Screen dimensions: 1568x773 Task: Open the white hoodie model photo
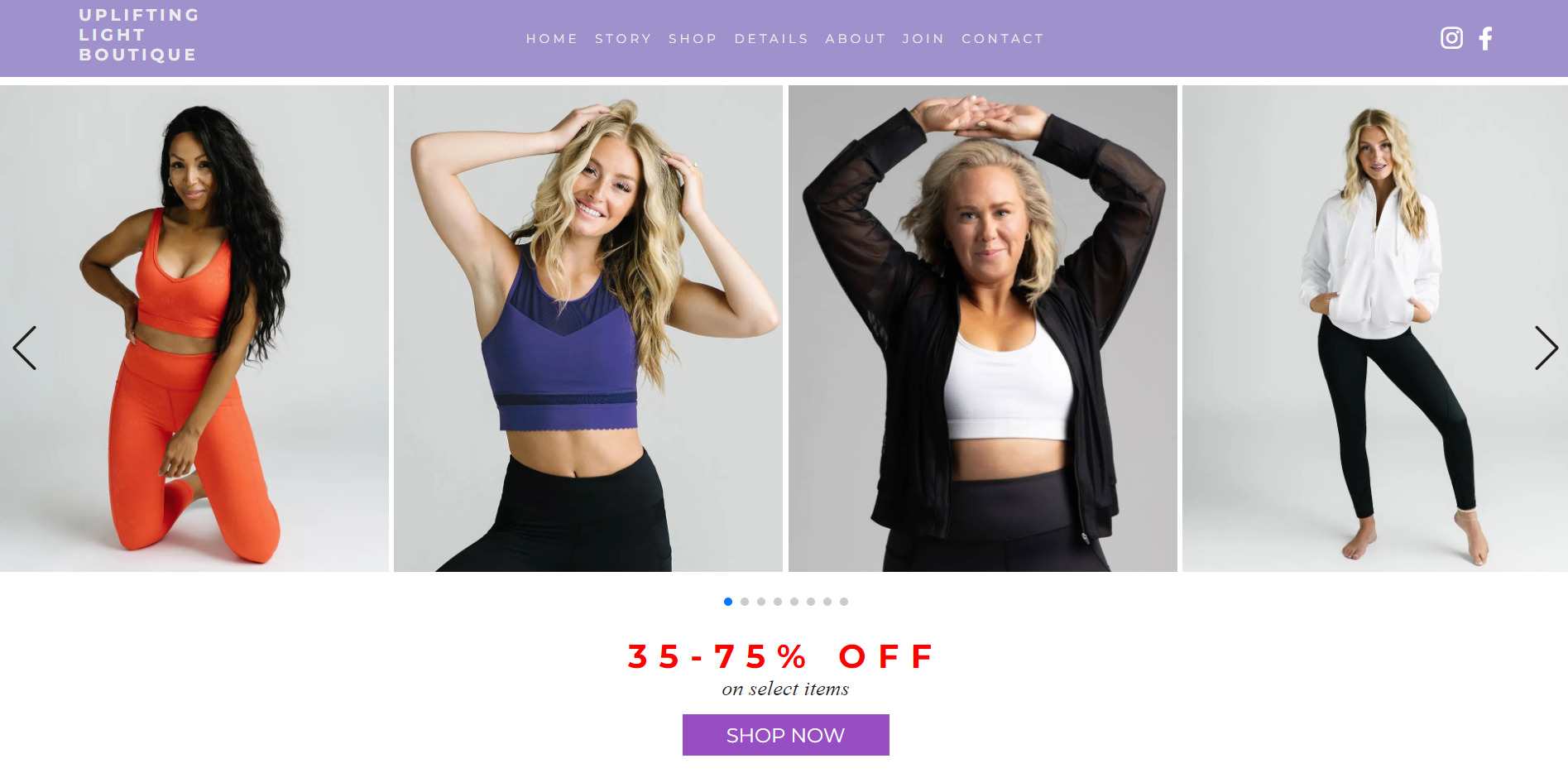[1375, 329]
